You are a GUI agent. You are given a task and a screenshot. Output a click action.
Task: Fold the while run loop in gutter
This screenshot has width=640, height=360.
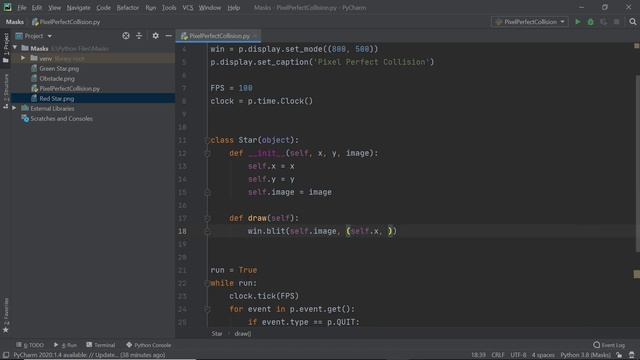coord(207,283)
